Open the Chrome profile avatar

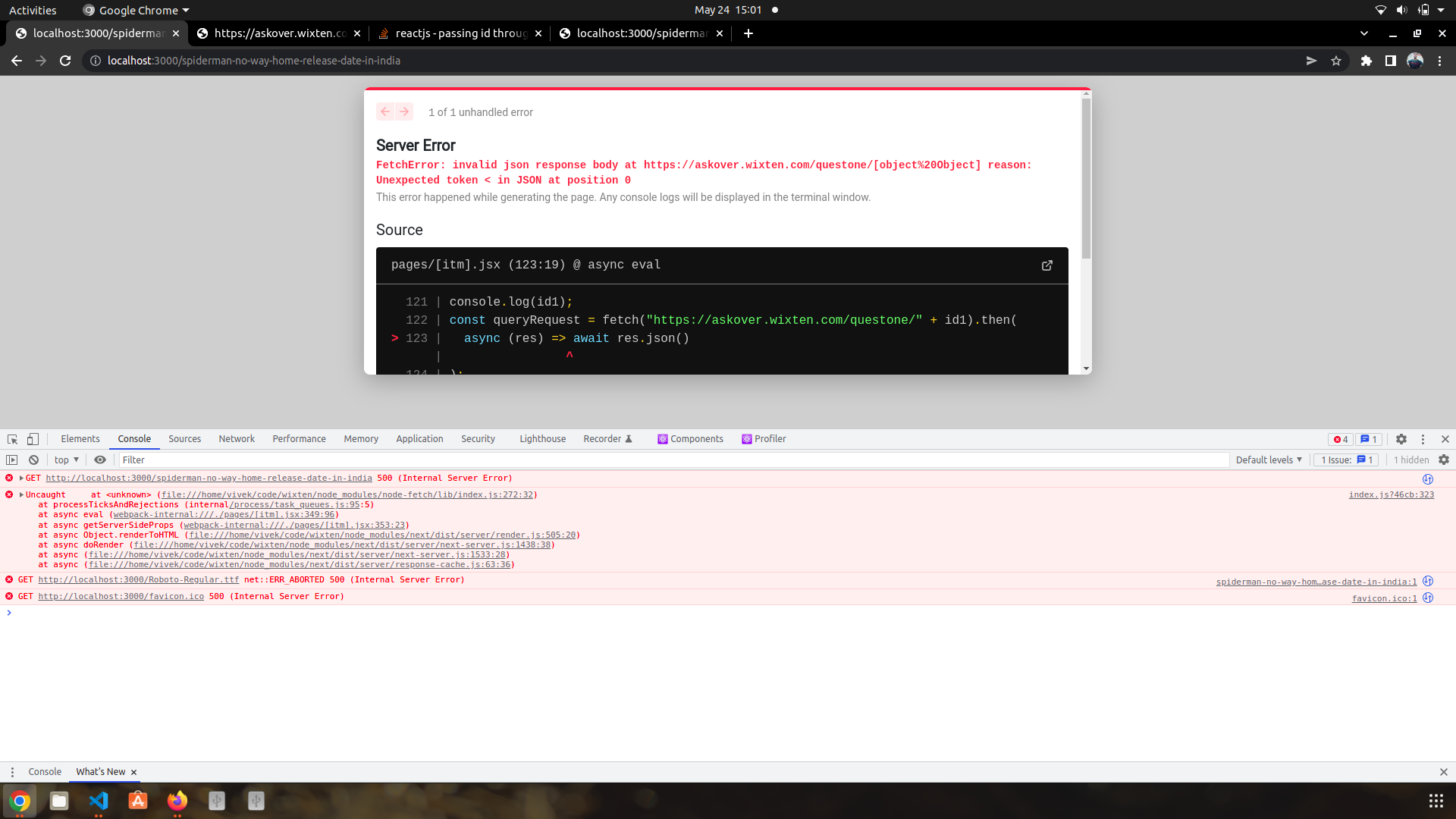(x=1415, y=61)
